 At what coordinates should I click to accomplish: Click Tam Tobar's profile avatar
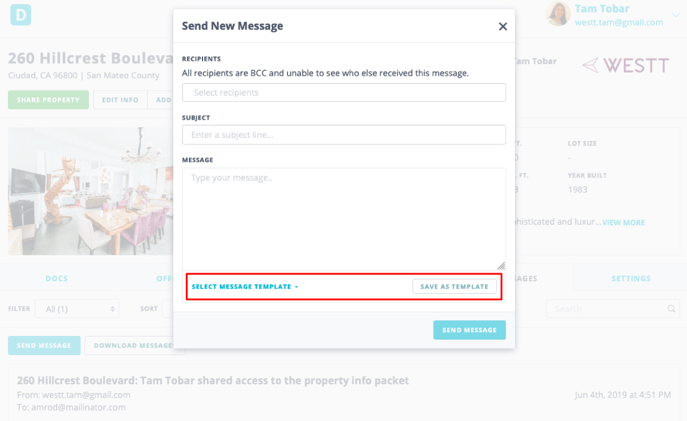[x=558, y=14]
